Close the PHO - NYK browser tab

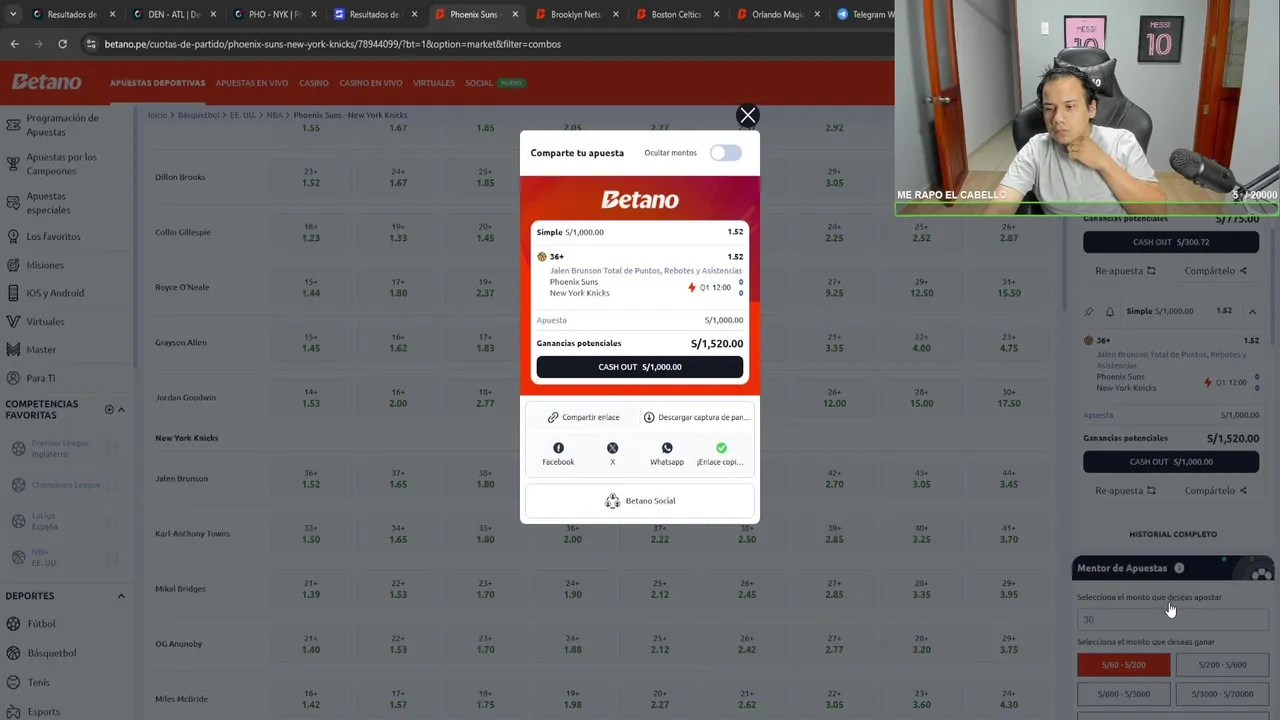coord(313,15)
